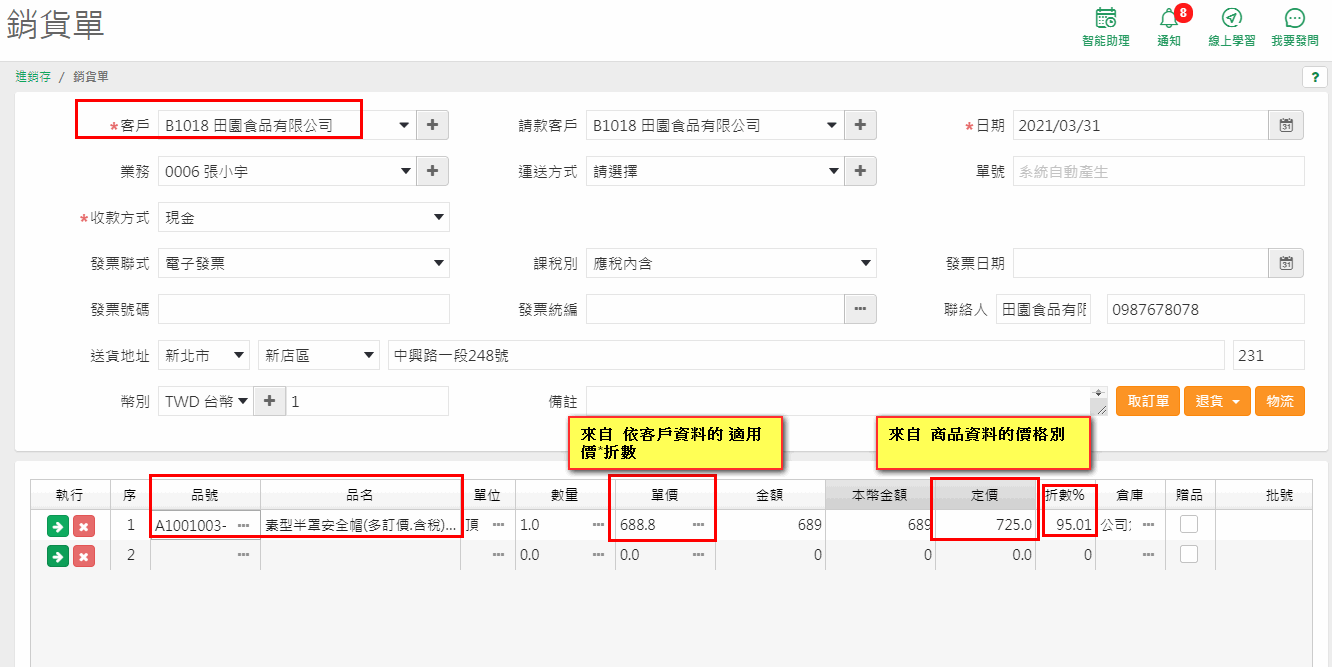Expand the 客戶 customer dropdown
Image resolution: width=1332 pixels, height=667 pixels.
point(404,126)
